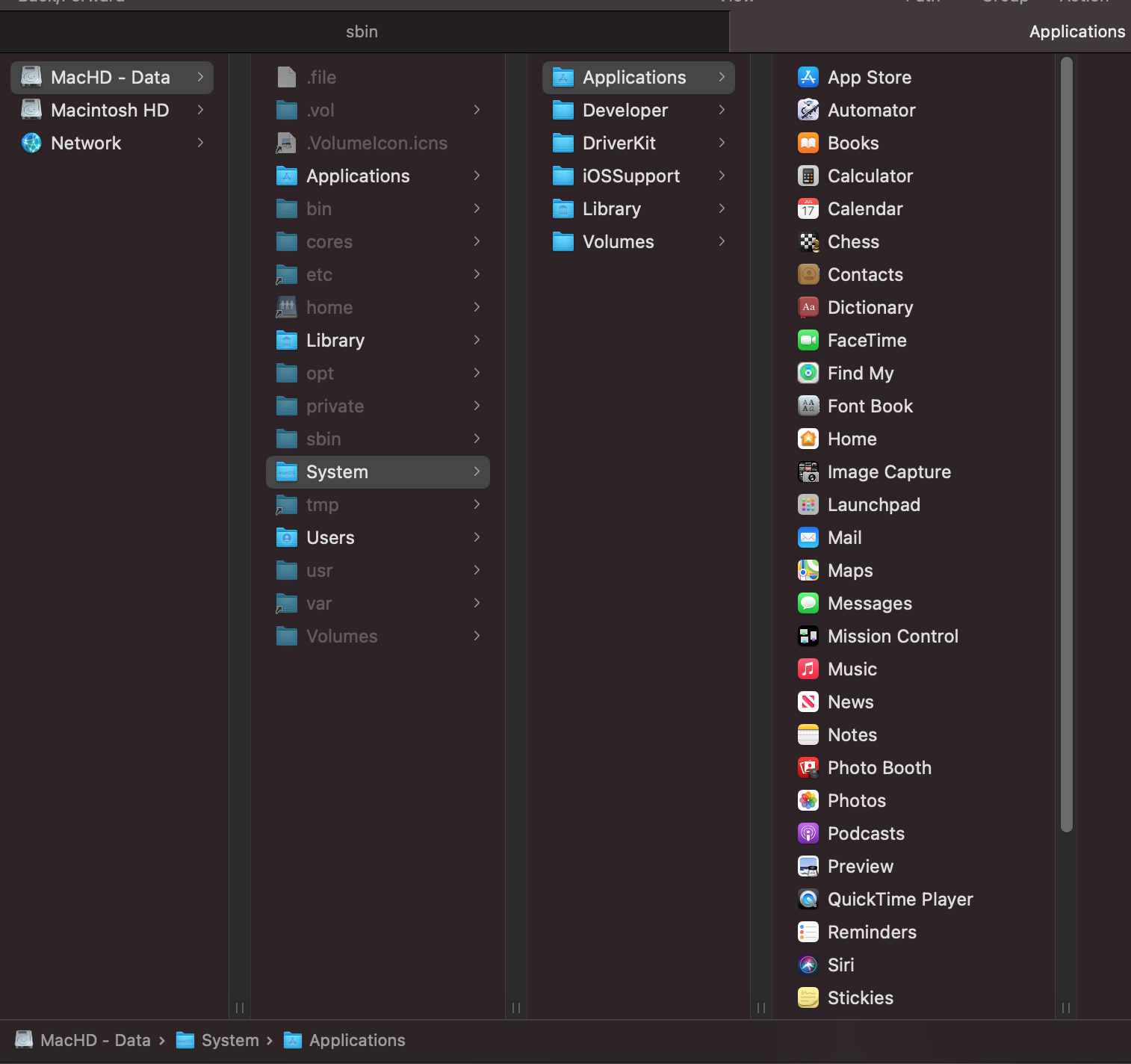Click the Image Capture app icon
The image size is (1131, 1064).
point(808,471)
